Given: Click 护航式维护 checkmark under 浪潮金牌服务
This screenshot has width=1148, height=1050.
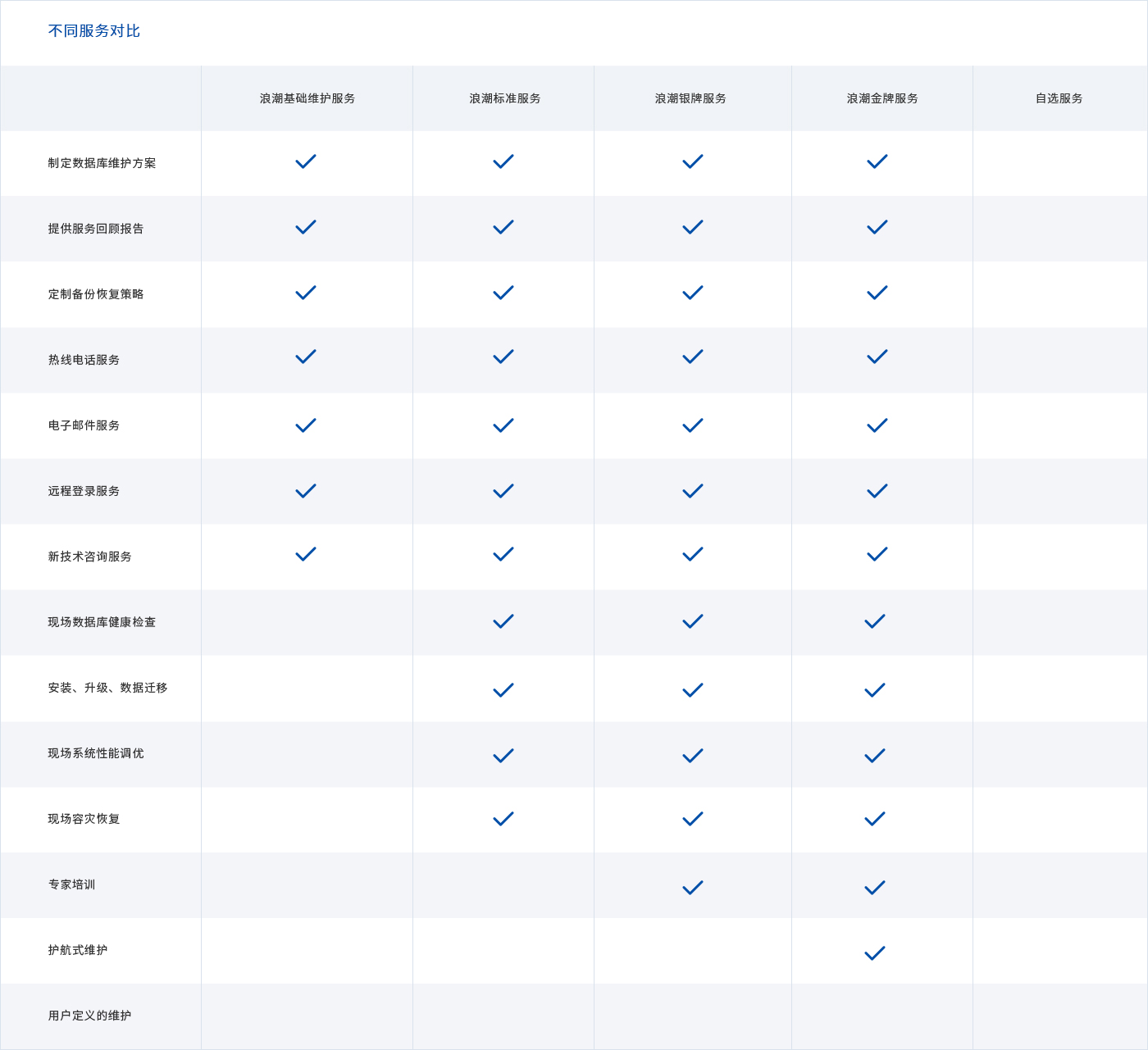Looking at the screenshot, I should point(875,953).
